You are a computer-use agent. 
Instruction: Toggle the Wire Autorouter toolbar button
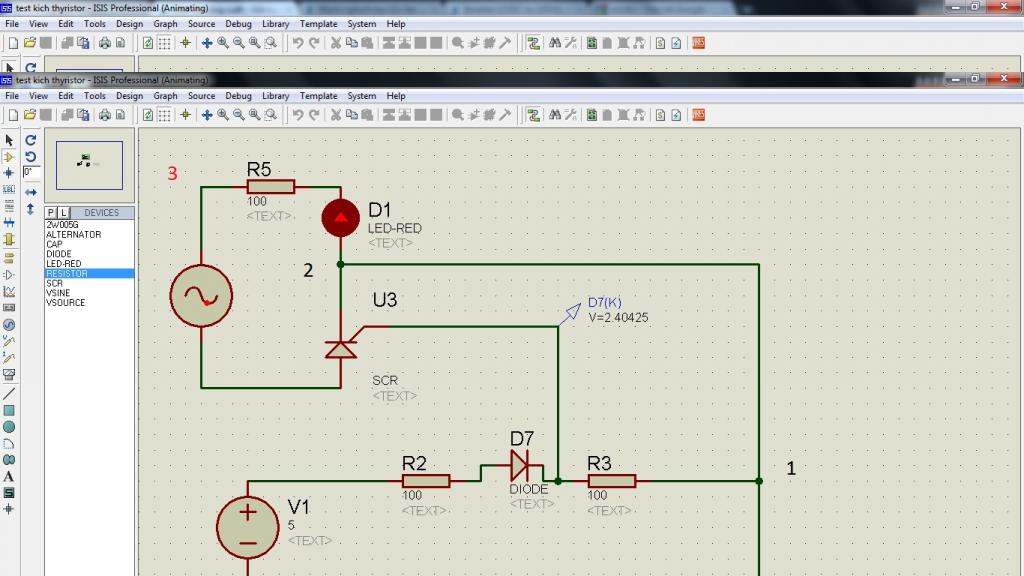tap(534, 115)
